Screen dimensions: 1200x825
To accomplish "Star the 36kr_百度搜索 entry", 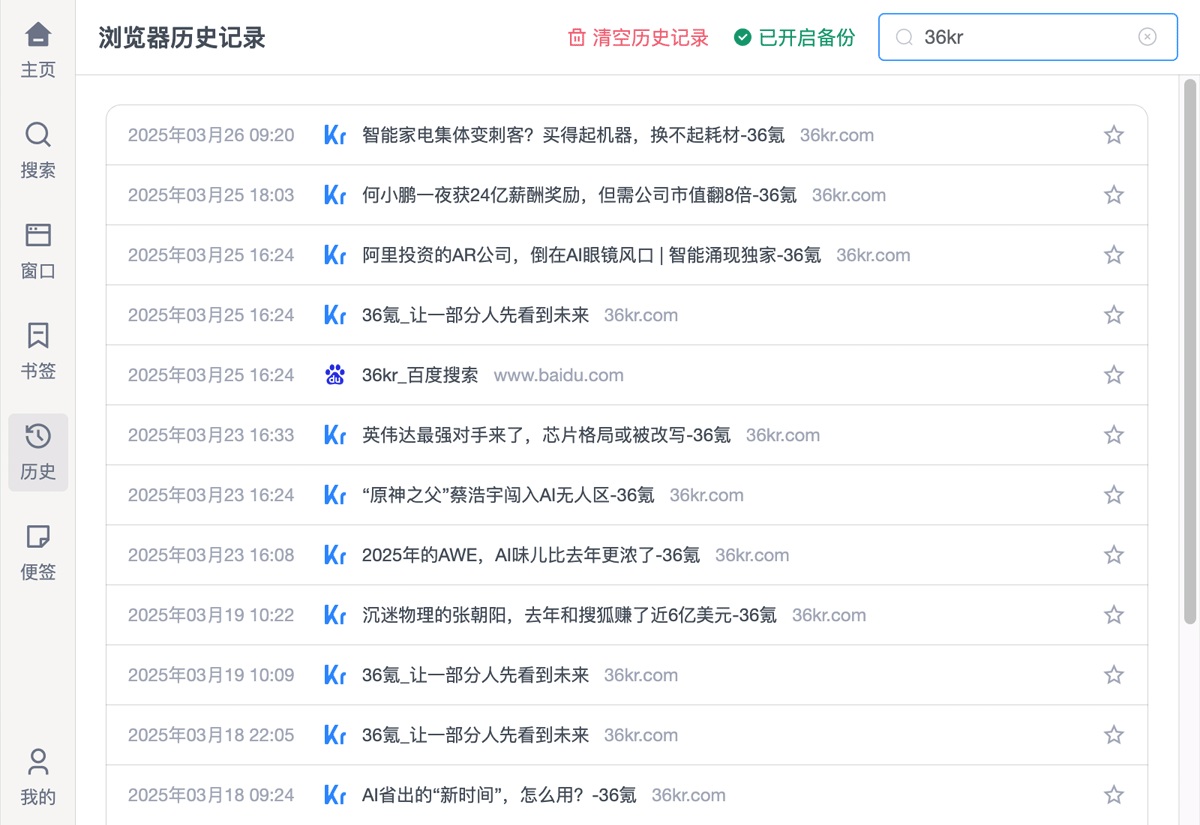I will [1114, 375].
